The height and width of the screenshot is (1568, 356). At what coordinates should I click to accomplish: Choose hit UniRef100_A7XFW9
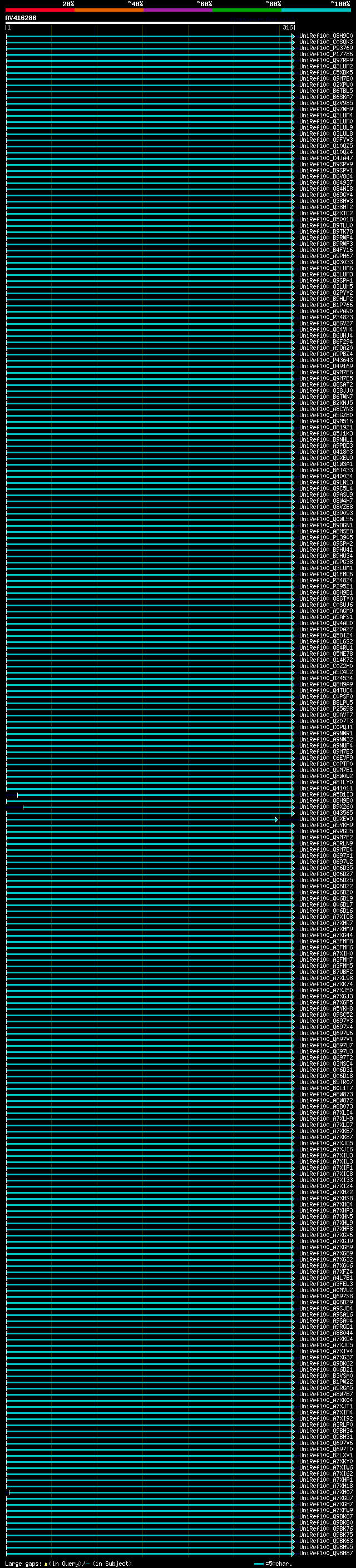pyautogui.click(x=326, y=1510)
